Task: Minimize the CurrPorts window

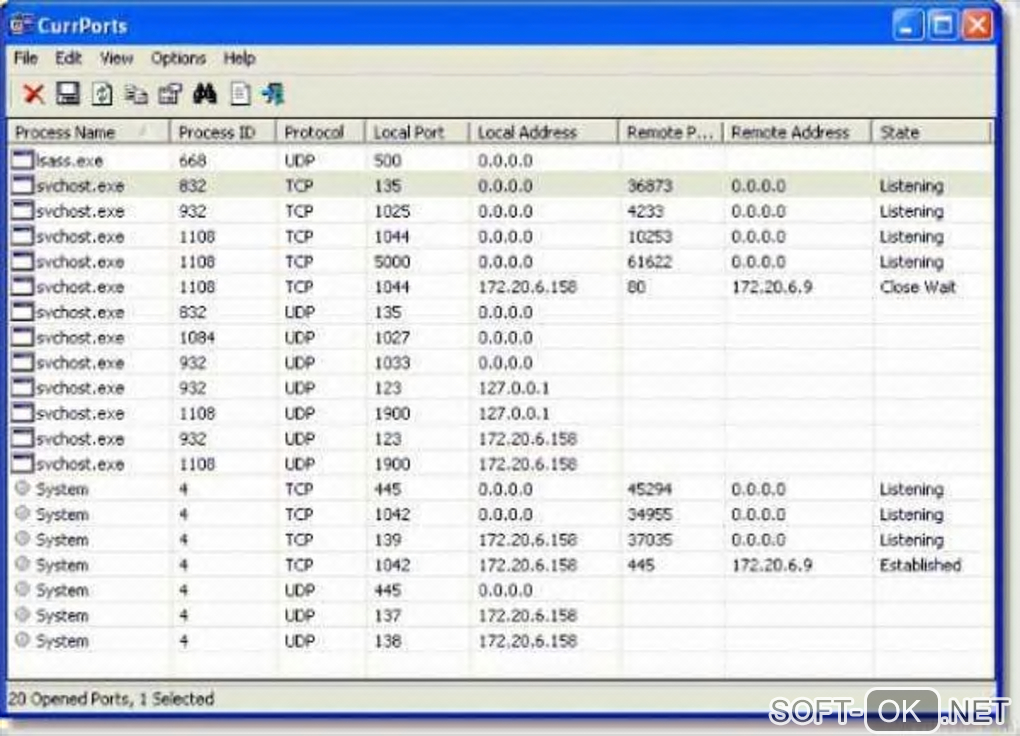Action: 907,25
